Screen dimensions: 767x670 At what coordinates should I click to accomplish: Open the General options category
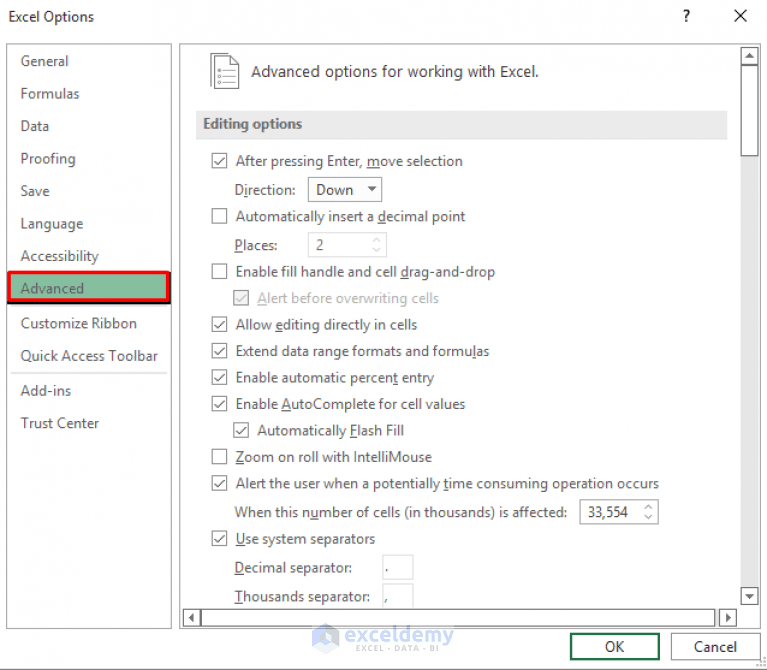coord(45,61)
